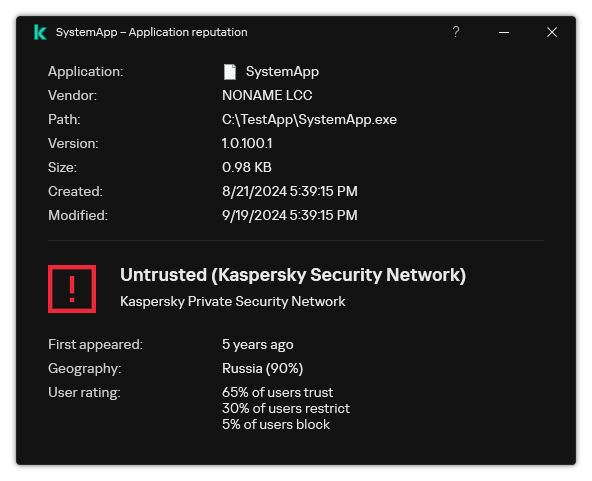This screenshot has height=481, width=592.
Task: Click version value 1.0.100.1
Action: (x=247, y=143)
